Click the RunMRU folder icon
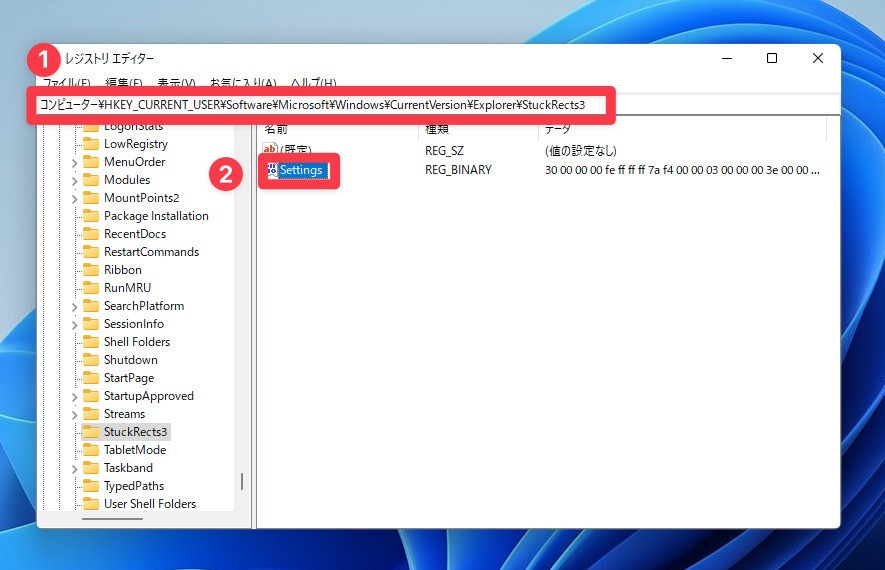This screenshot has height=570, width=885. click(x=91, y=288)
